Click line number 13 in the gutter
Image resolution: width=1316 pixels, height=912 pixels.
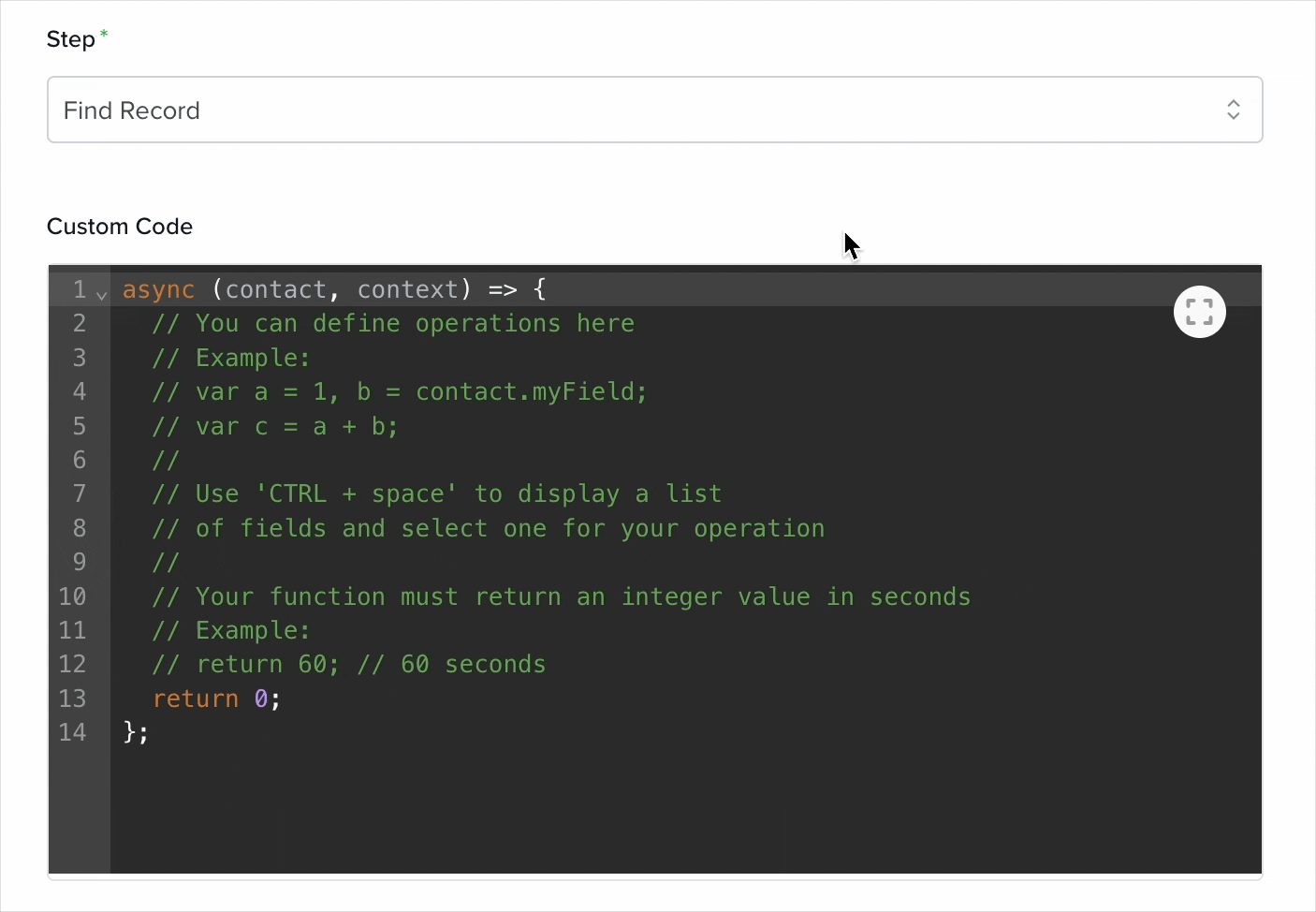[72, 699]
